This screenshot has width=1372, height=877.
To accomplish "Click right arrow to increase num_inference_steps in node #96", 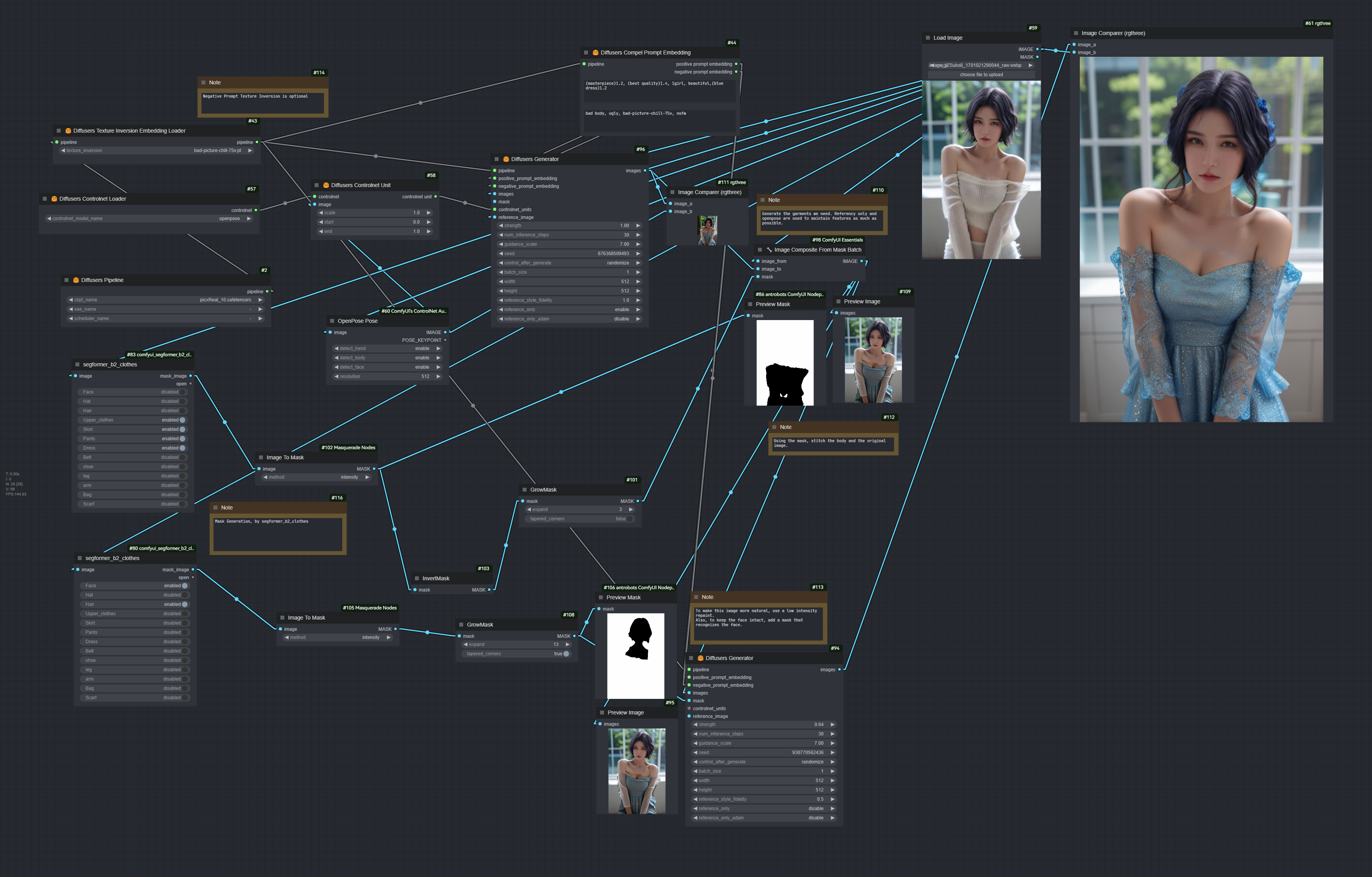I will point(638,235).
